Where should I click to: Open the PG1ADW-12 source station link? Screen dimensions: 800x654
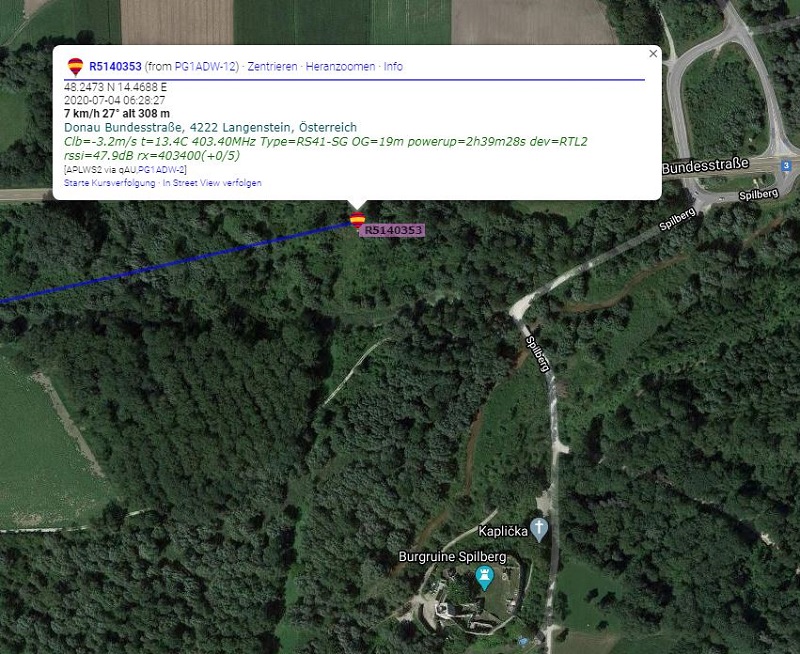click(205, 66)
